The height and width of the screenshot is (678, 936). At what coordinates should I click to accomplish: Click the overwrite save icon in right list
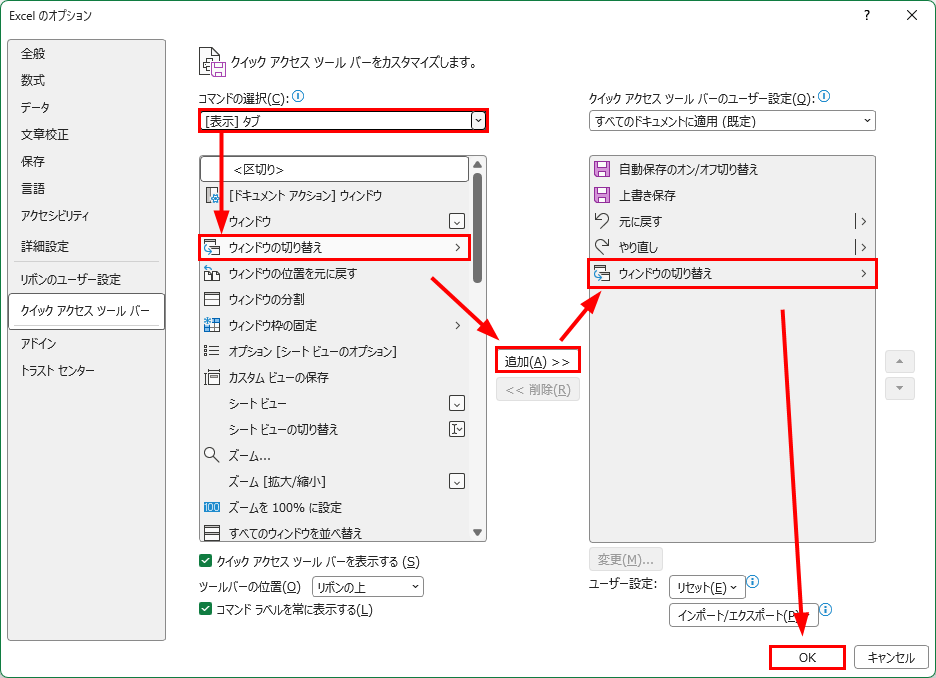click(602, 195)
